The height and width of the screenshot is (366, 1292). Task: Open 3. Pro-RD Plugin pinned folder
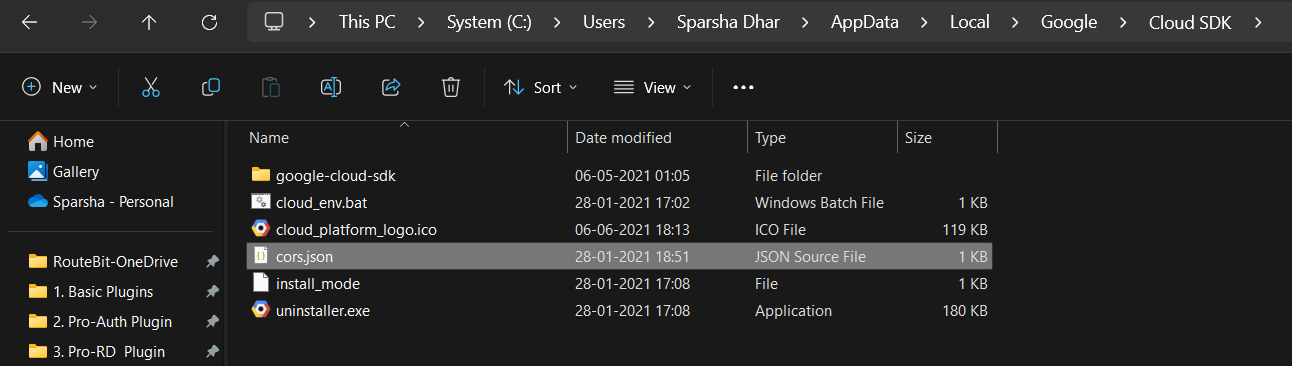(x=97, y=352)
